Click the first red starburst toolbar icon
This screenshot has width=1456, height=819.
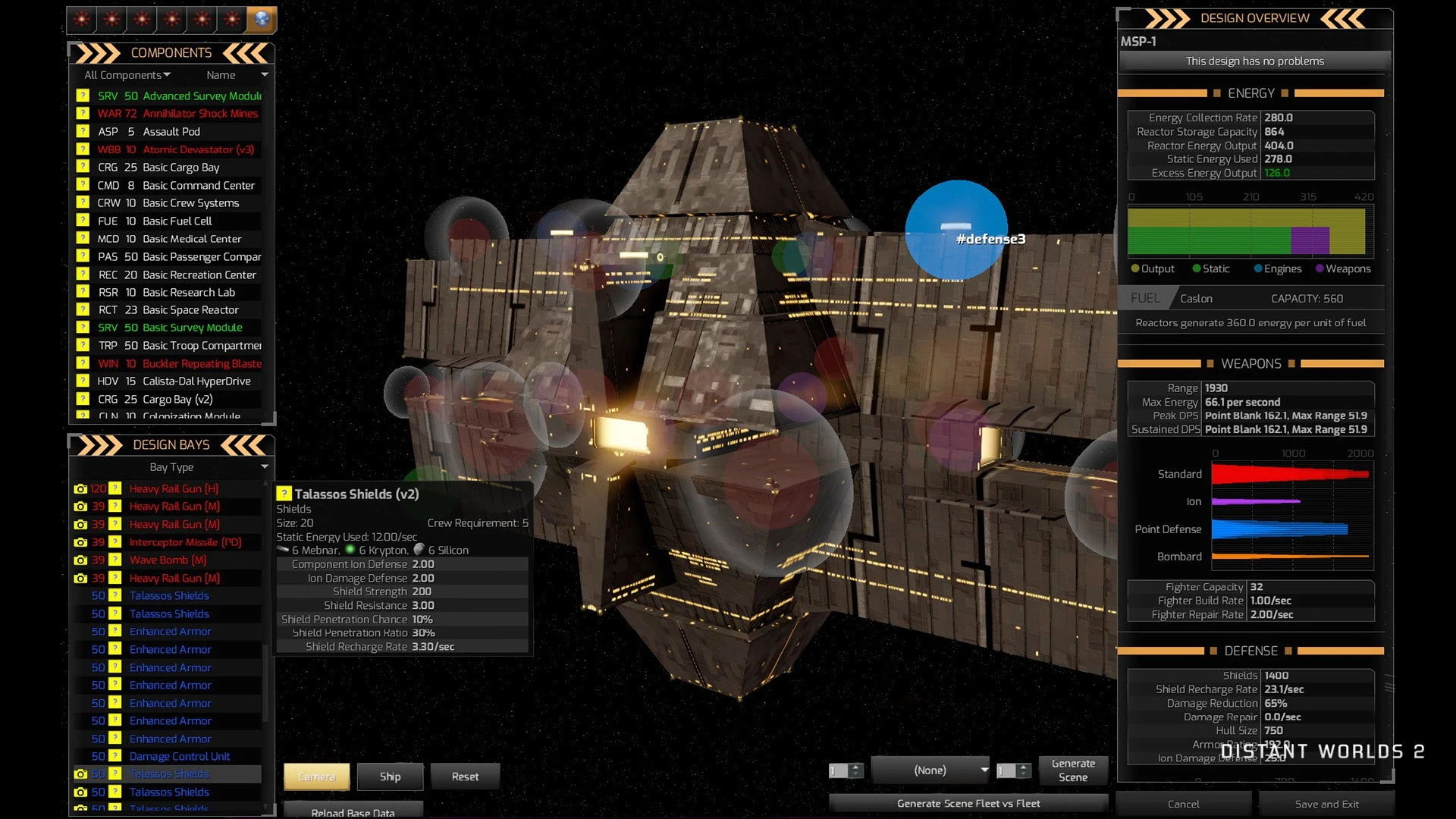pos(82,20)
